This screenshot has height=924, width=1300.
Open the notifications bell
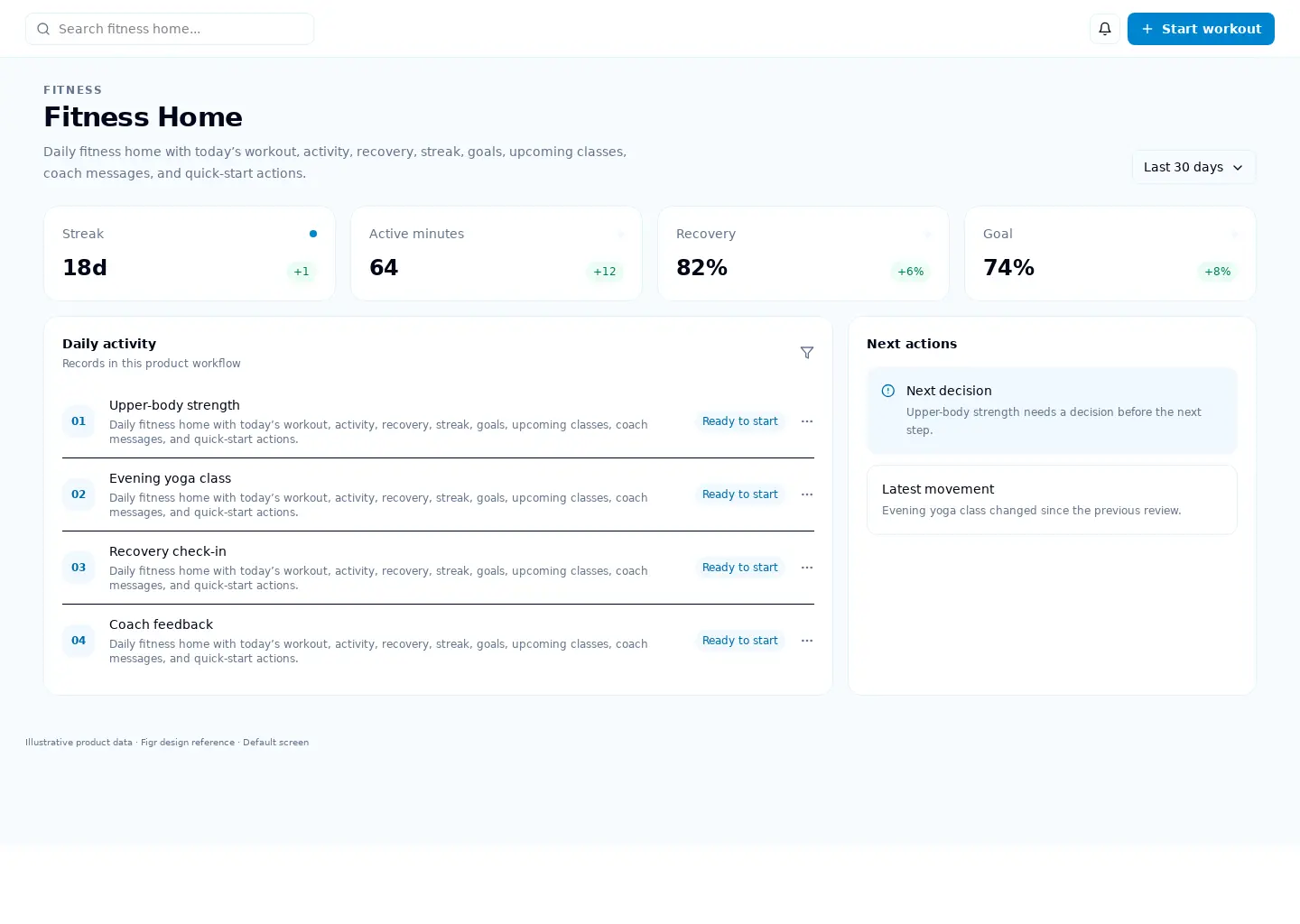[x=1105, y=29]
